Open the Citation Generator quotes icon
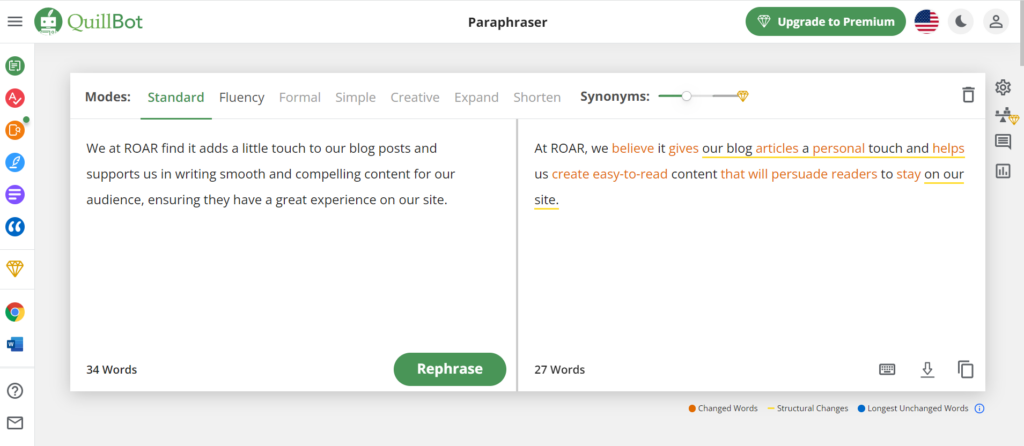The height and width of the screenshot is (446, 1024). 15,227
